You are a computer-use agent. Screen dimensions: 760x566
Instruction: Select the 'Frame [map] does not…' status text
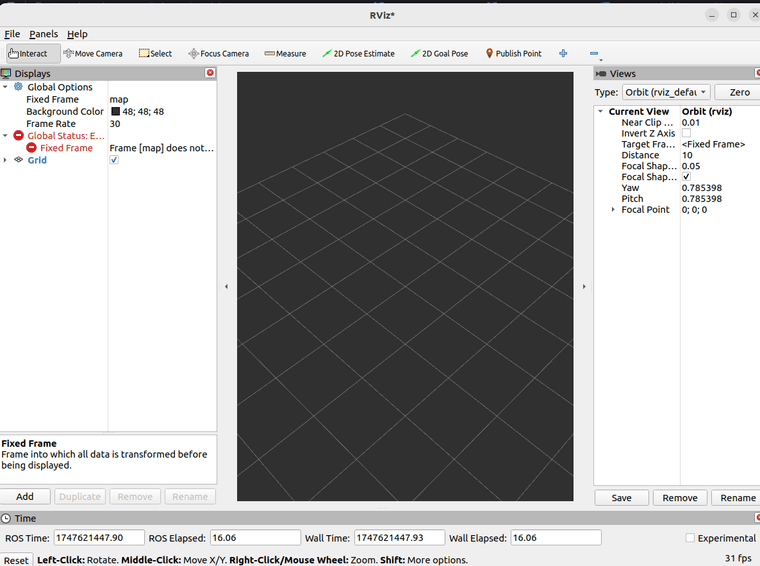click(161, 148)
